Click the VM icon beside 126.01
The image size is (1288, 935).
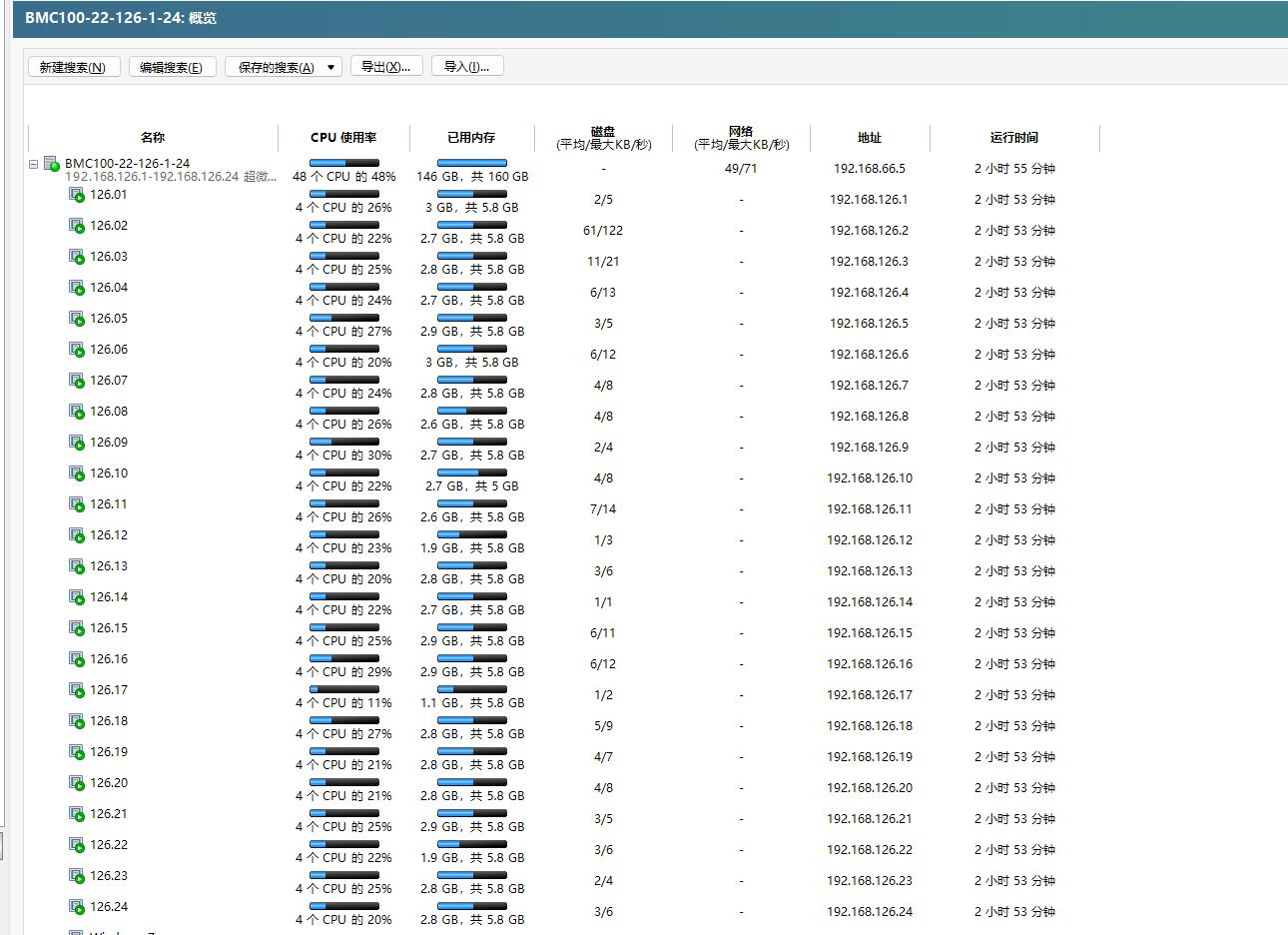(x=77, y=195)
